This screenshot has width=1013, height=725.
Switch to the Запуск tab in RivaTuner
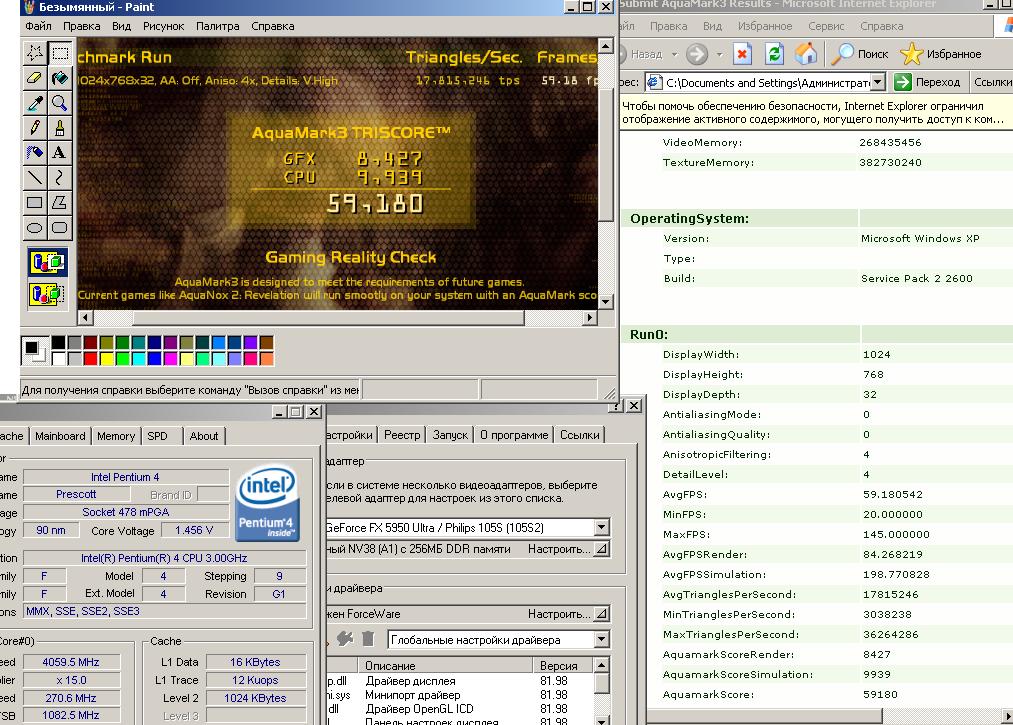click(450, 435)
